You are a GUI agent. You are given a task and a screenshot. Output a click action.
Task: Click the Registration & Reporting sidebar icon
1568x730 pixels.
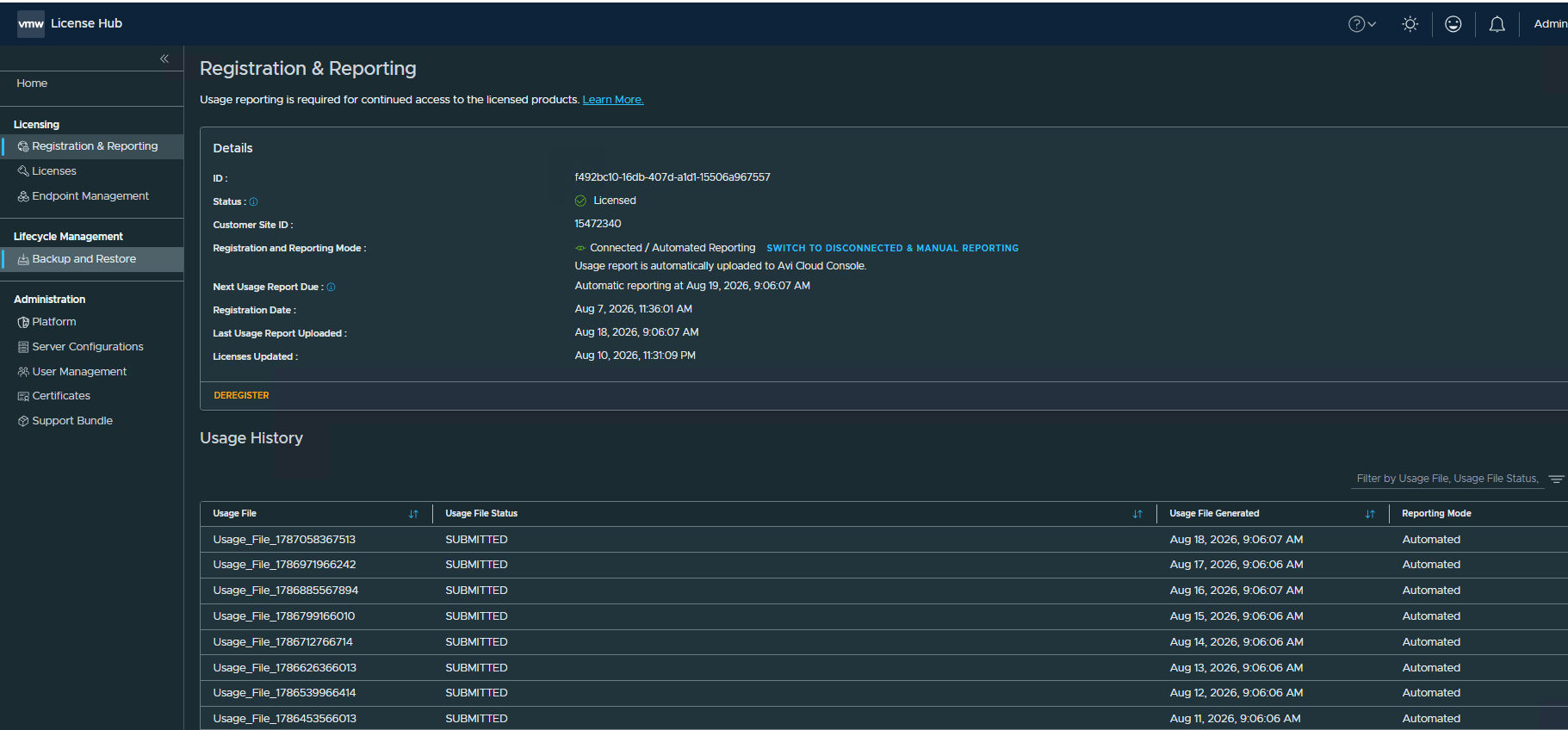tap(23, 146)
